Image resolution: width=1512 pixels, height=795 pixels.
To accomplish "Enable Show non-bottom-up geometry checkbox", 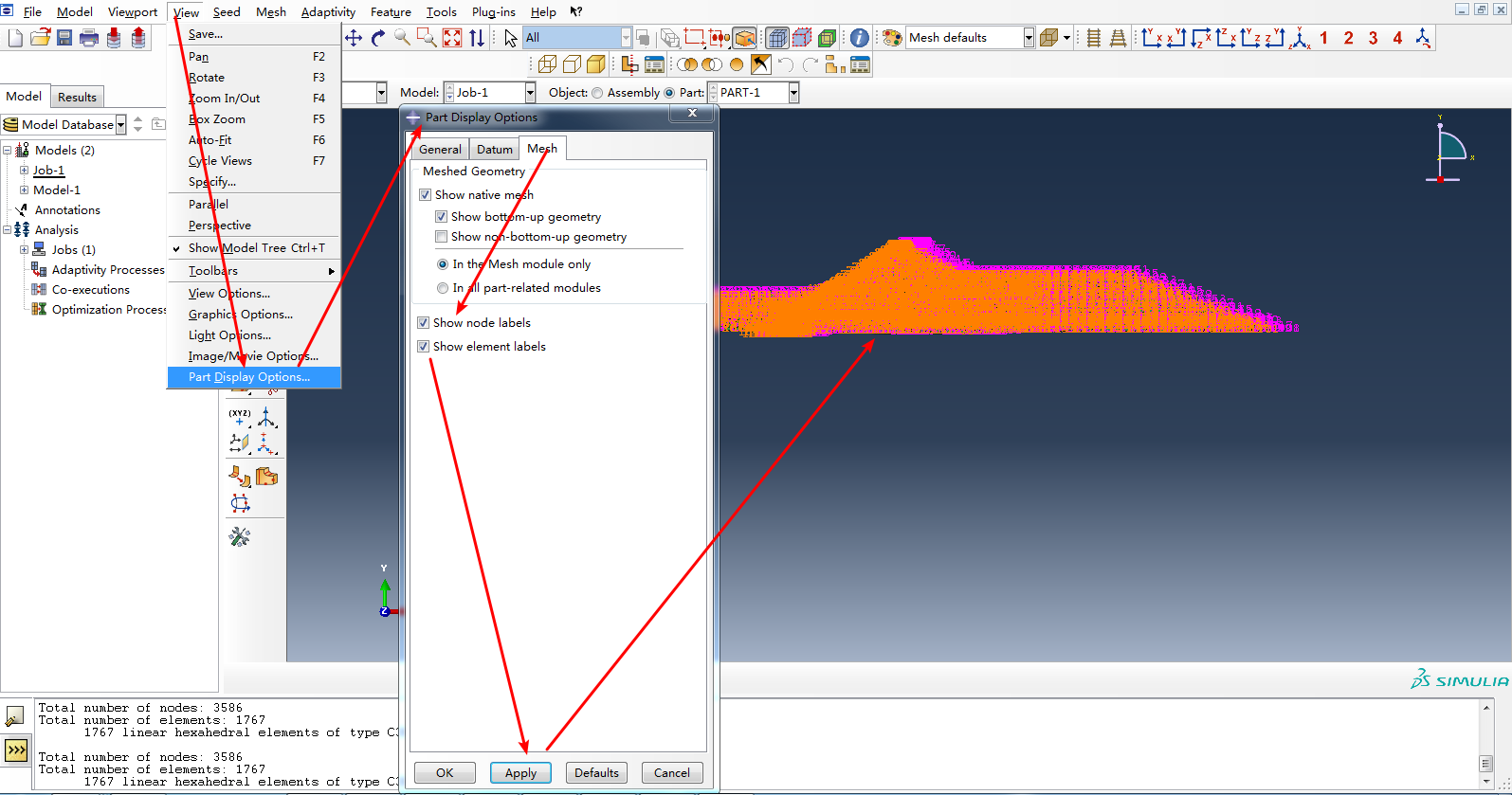I will [441, 237].
